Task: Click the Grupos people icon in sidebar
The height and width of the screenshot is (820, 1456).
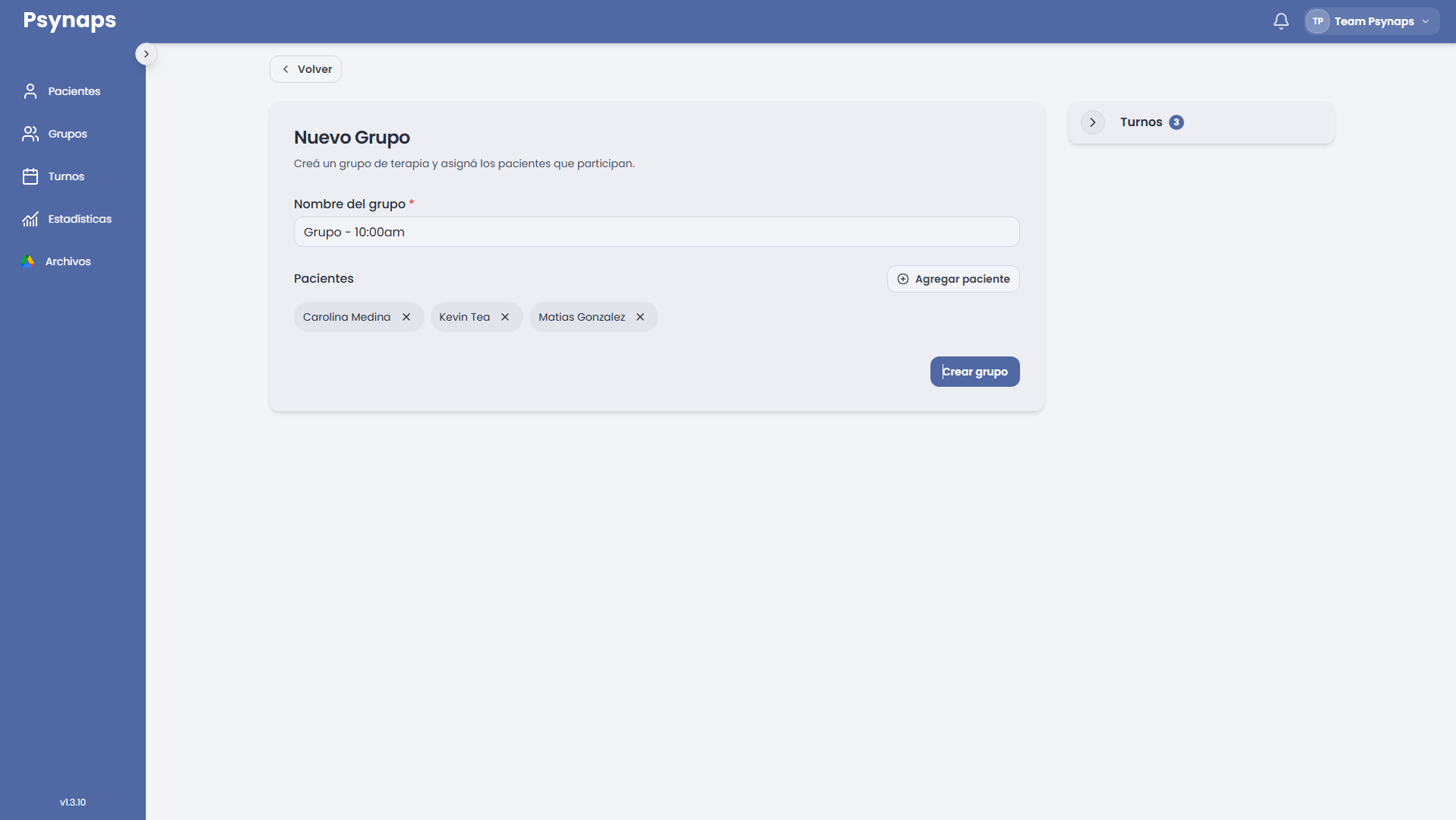Action: 30,134
